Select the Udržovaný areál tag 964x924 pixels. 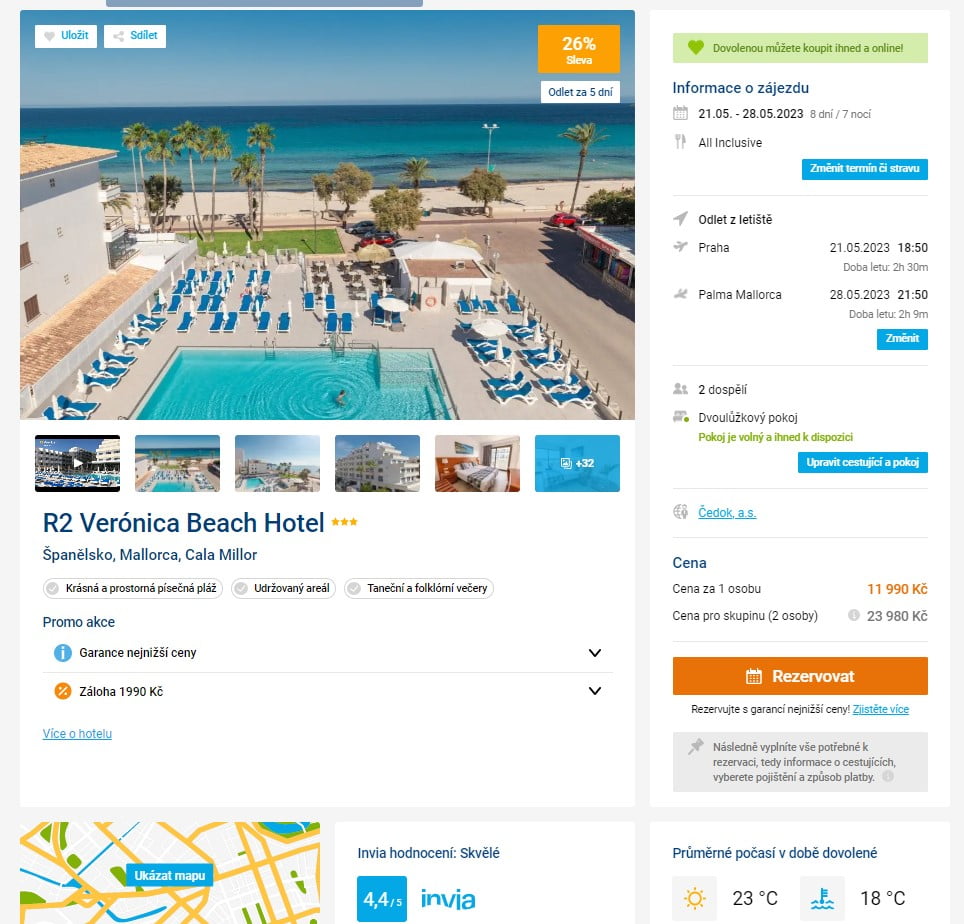pos(283,588)
